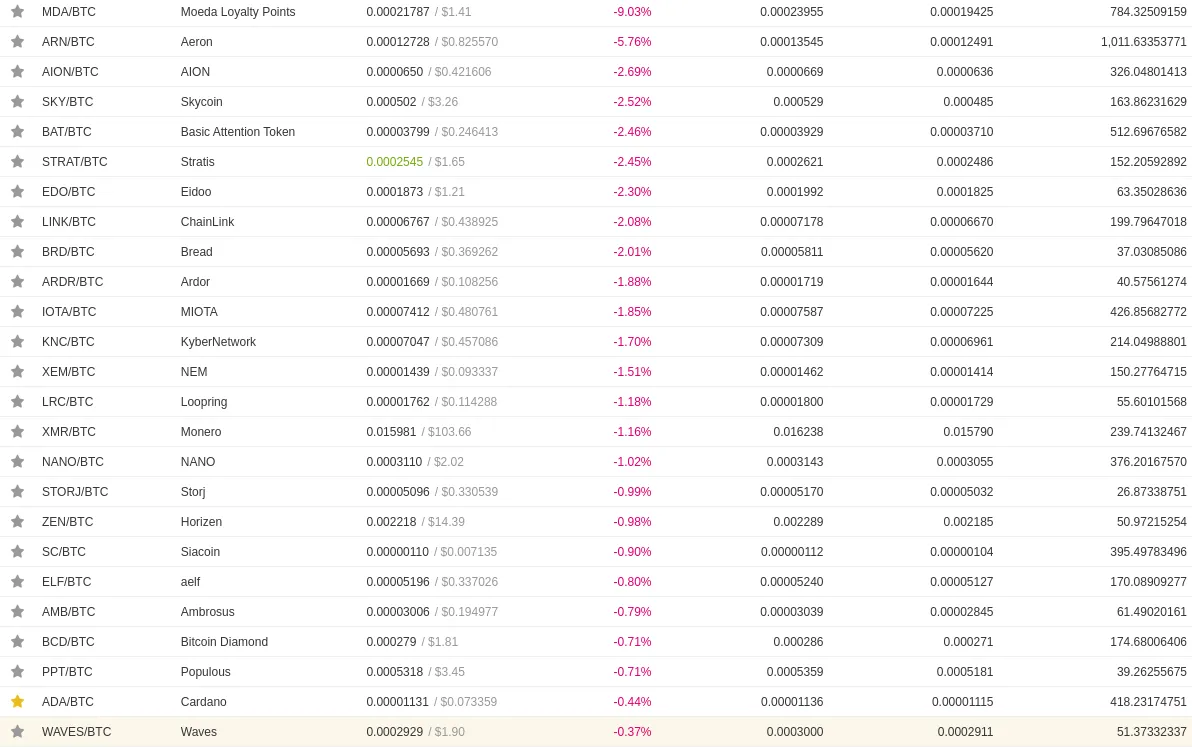Select the Ambrosus coin name
The image size is (1192, 747).
click(x=208, y=612)
